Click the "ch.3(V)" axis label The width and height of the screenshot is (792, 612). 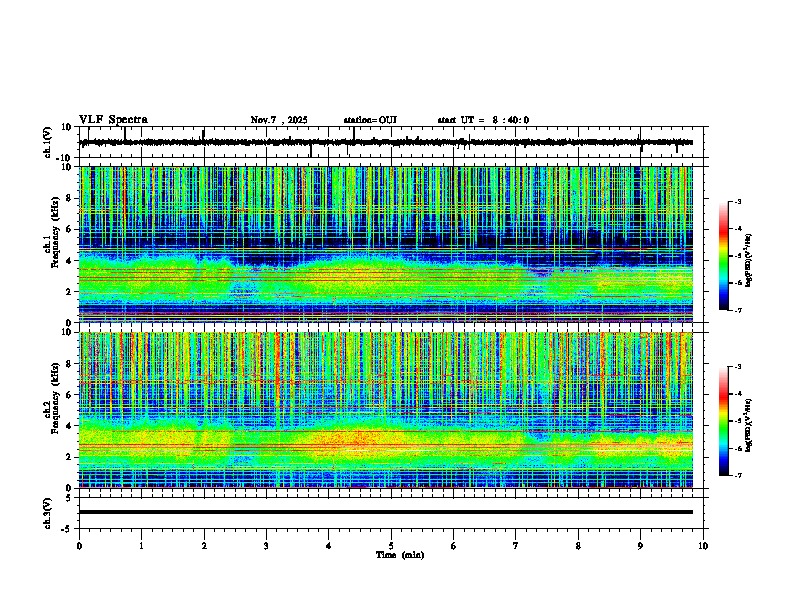coord(48,513)
